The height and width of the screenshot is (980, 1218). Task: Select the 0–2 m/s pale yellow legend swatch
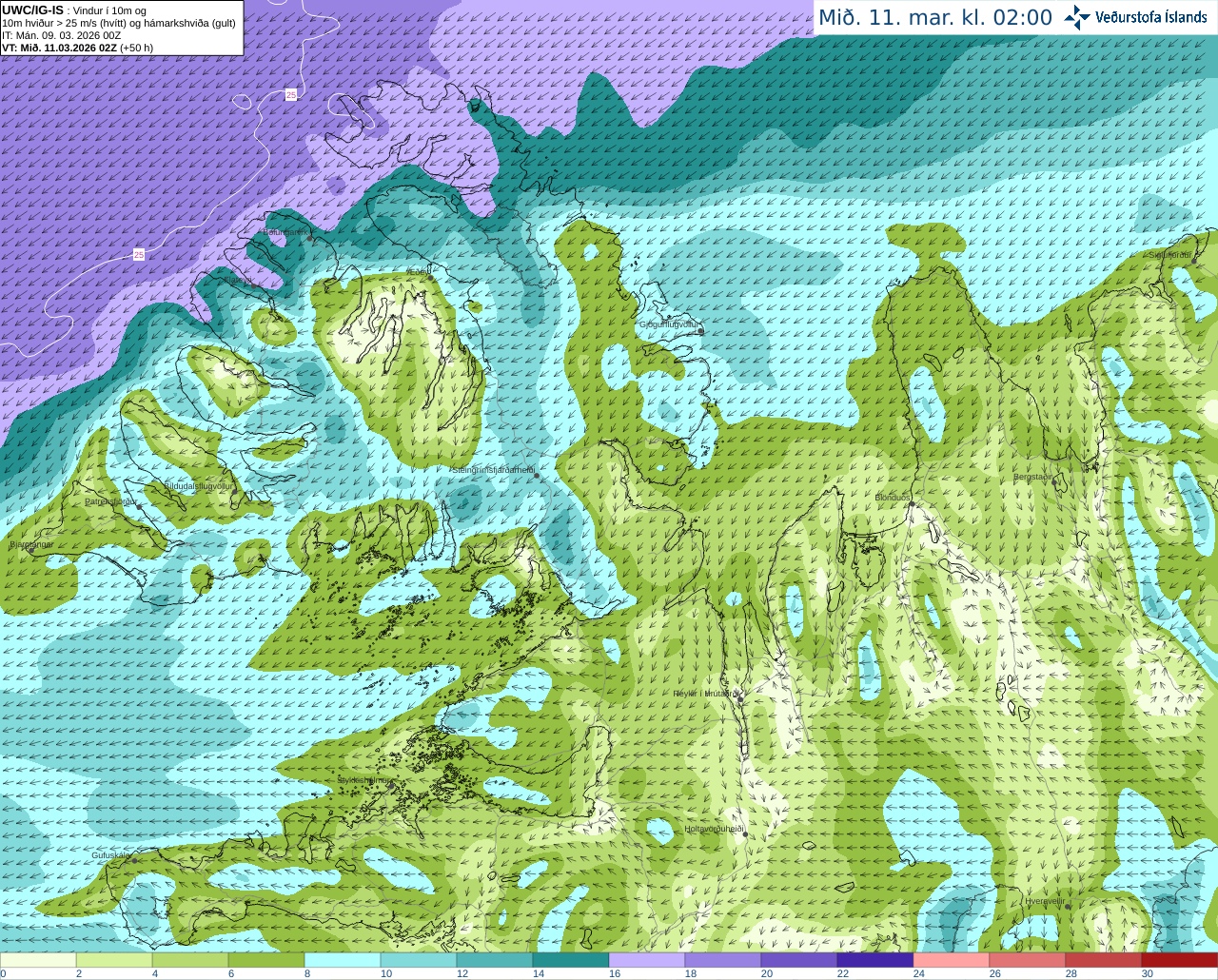(x=38, y=960)
